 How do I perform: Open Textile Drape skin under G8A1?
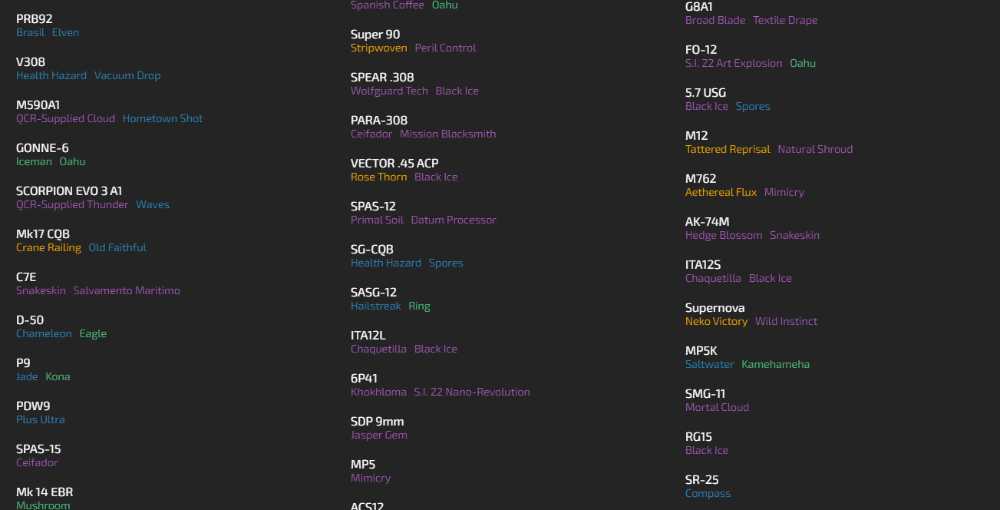tap(785, 20)
